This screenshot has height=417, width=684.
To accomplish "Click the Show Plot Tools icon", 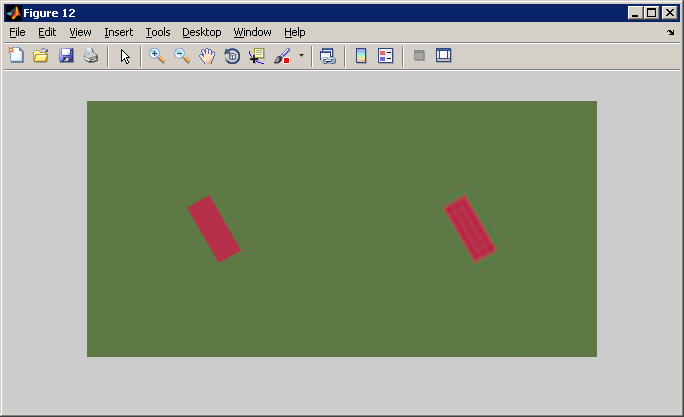I will (444, 55).
